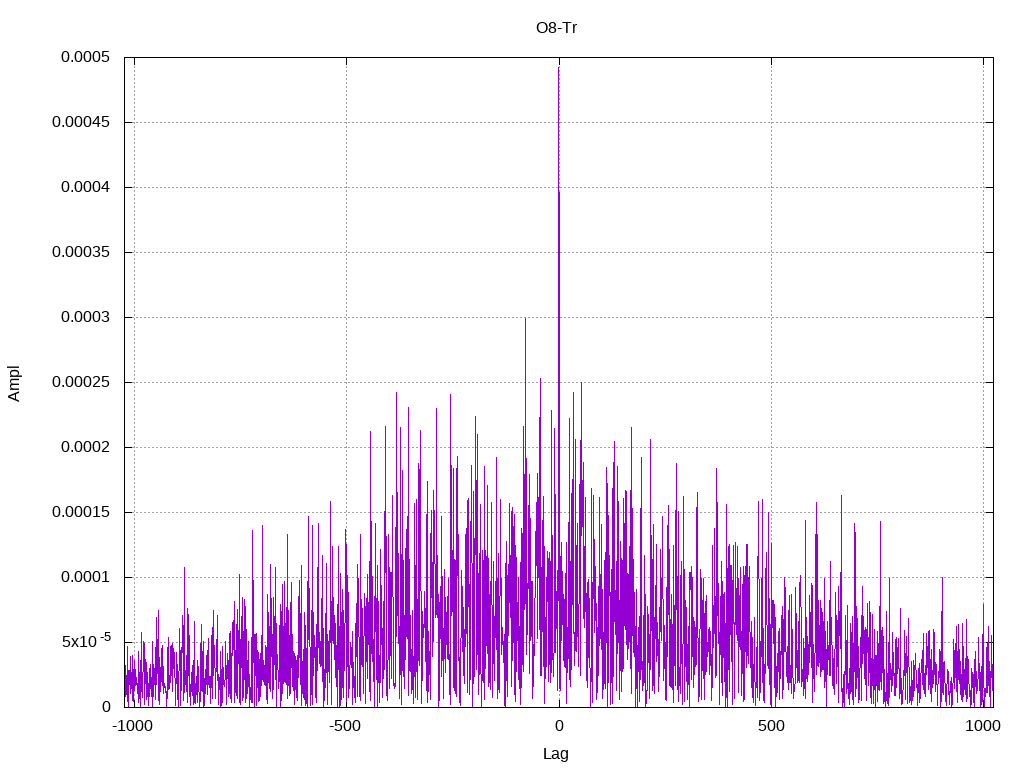Click the x-axis tick label '500'

pos(771,726)
